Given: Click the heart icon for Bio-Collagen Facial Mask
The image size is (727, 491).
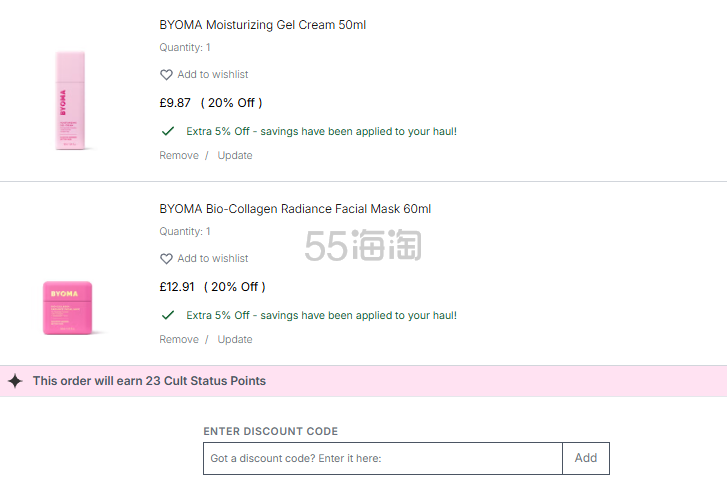Looking at the screenshot, I should (x=166, y=259).
